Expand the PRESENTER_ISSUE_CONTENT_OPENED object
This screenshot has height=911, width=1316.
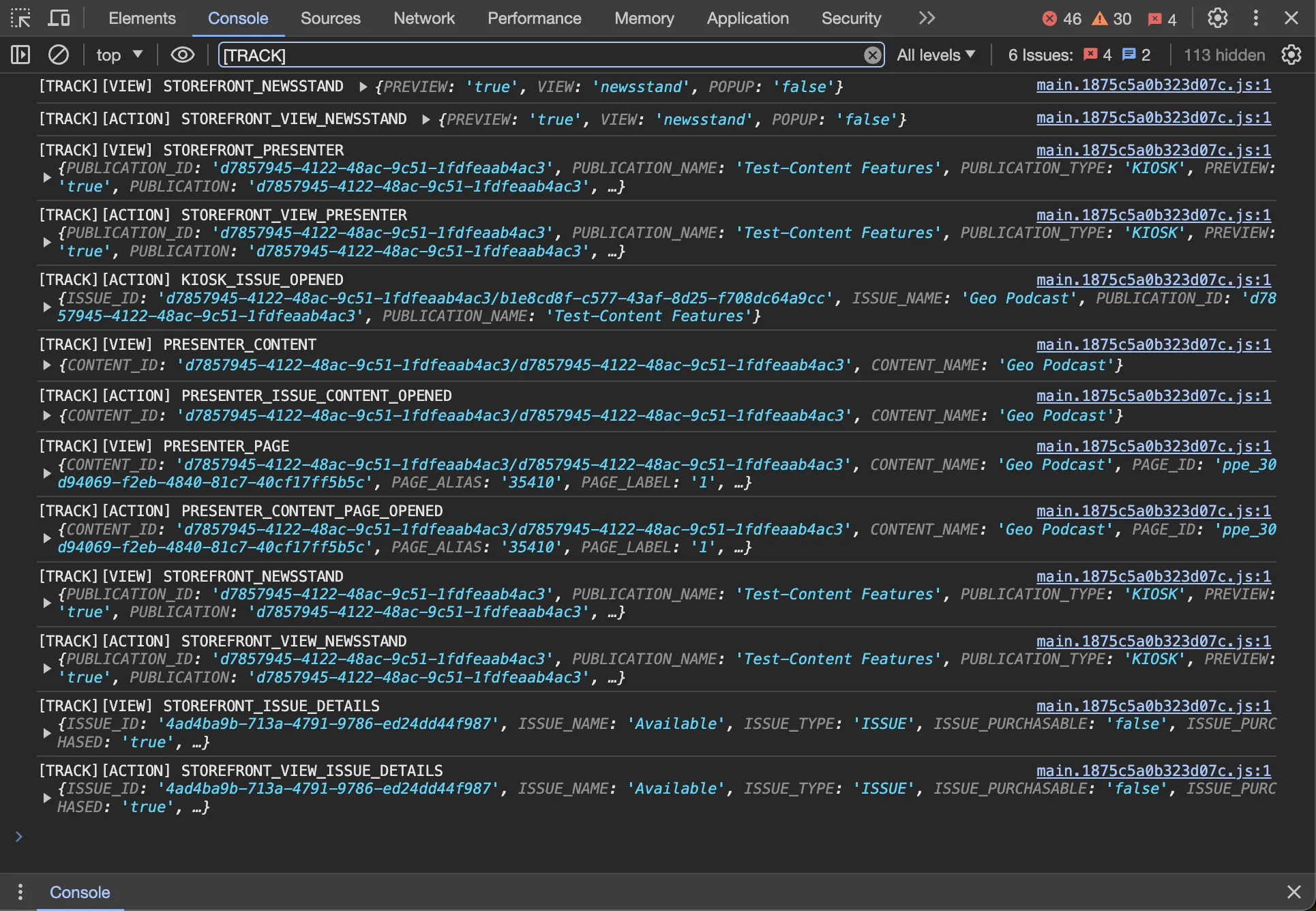point(47,415)
